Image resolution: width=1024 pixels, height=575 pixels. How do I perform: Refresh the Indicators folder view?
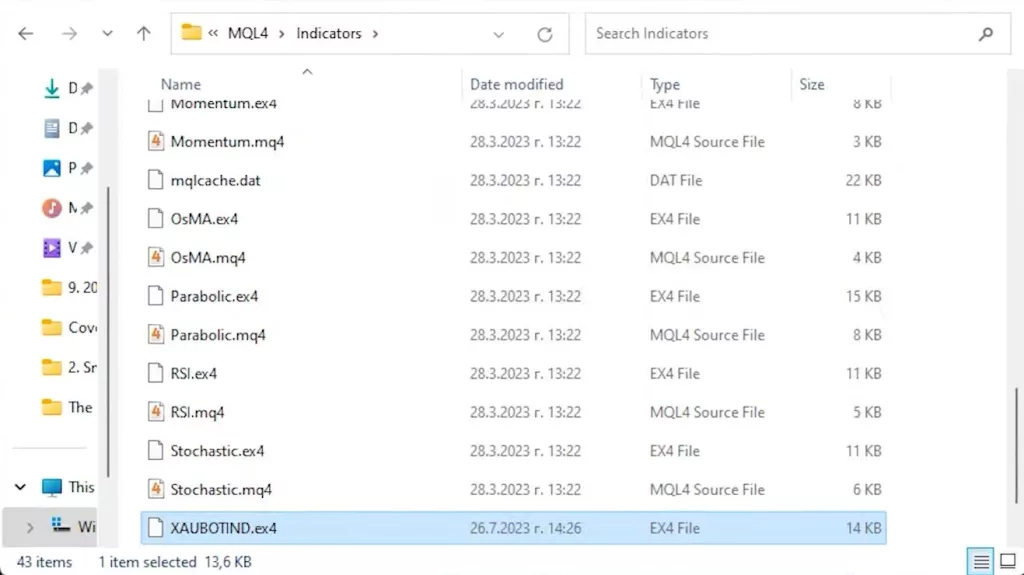(545, 34)
